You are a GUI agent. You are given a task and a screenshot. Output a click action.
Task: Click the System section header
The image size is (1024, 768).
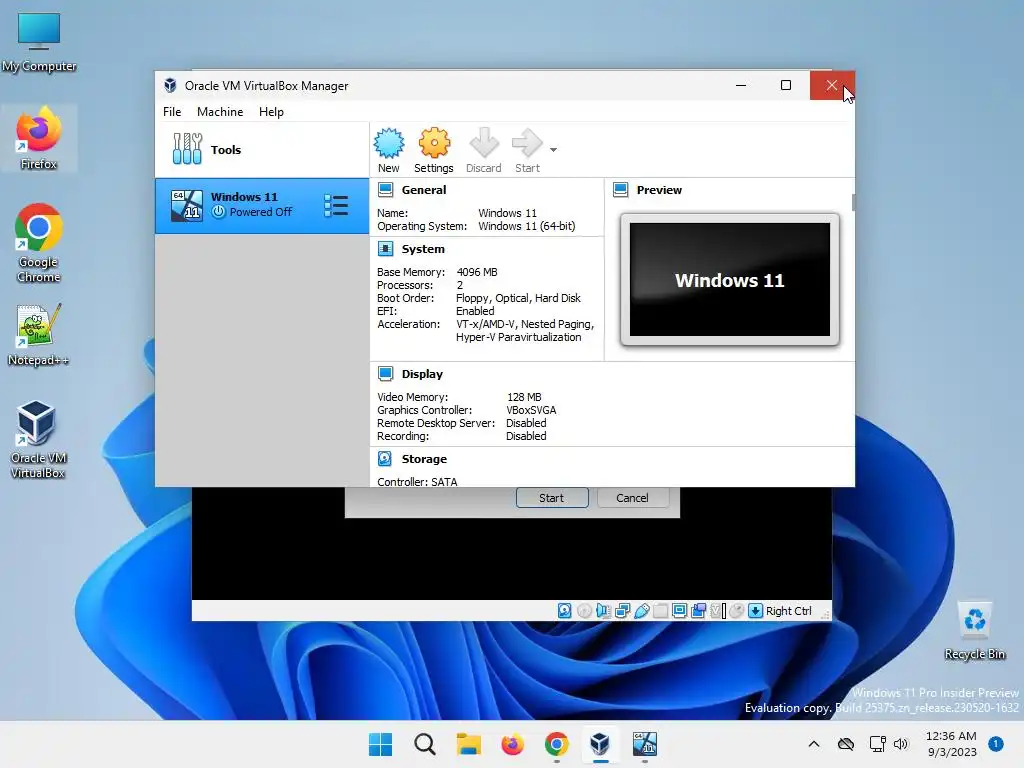tap(423, 249)
